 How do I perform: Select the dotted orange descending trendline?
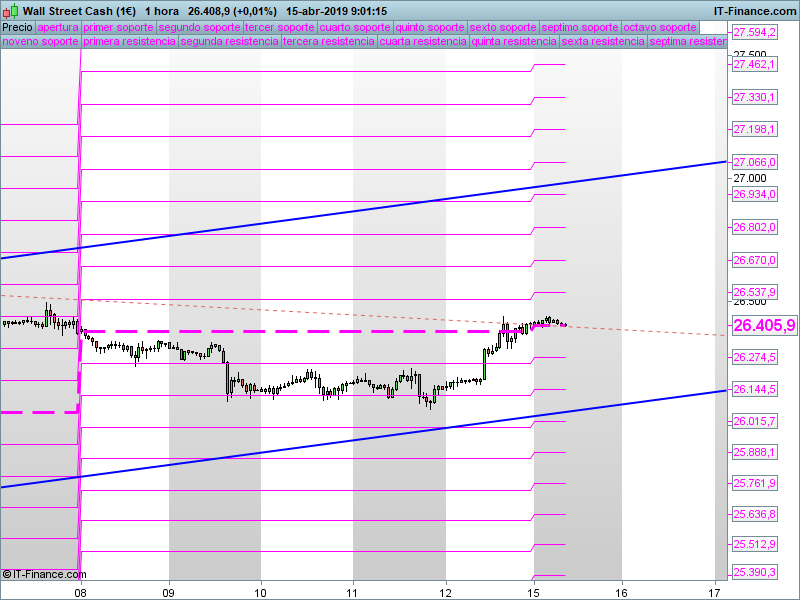[363, 315]
